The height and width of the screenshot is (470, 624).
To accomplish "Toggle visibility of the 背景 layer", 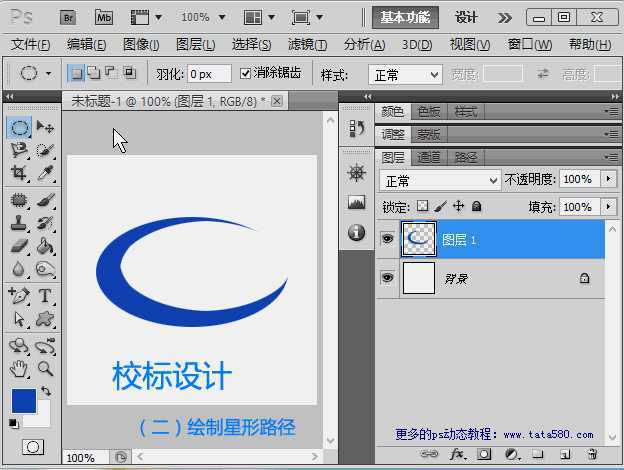I will [388, 278].
